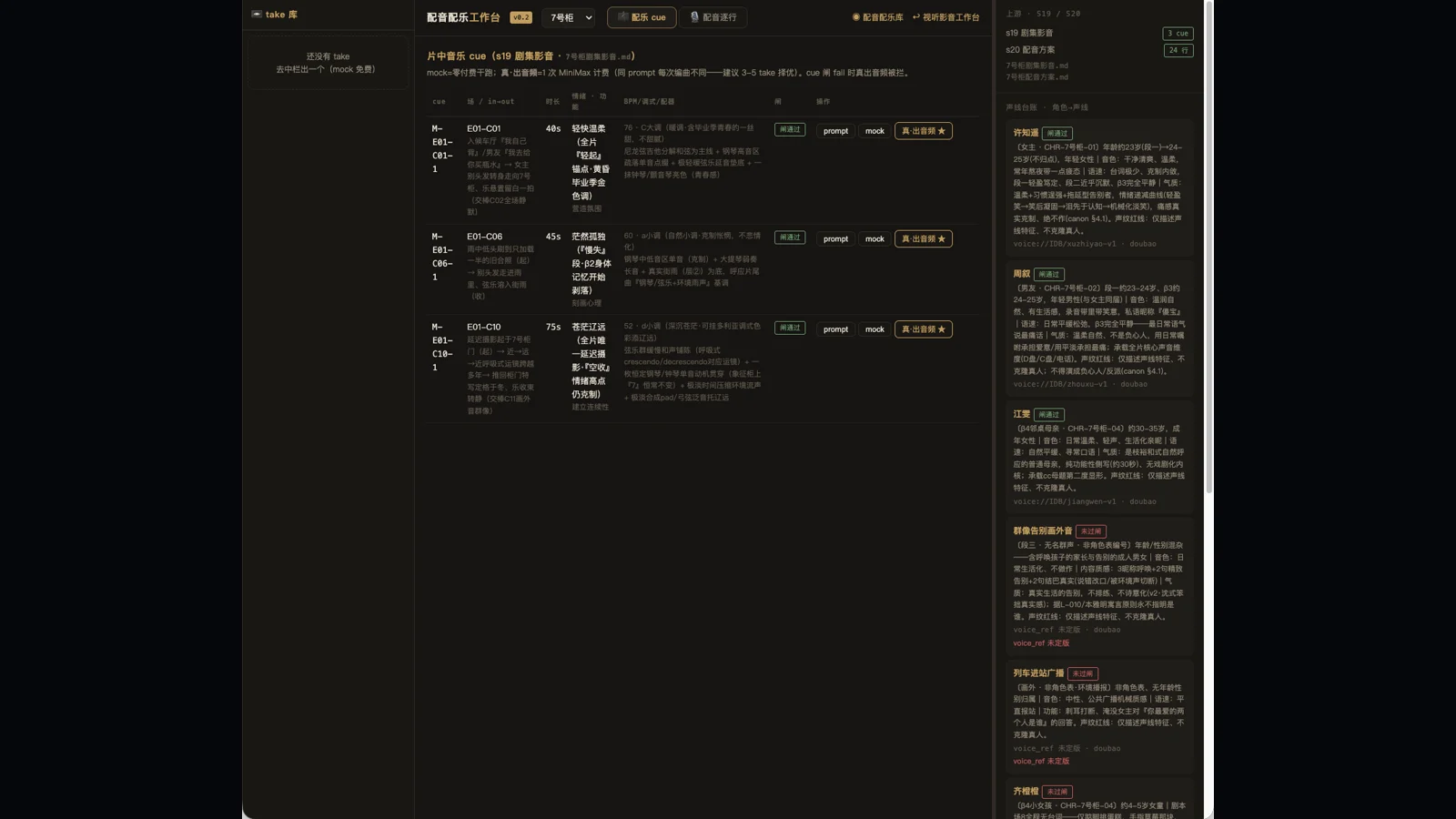The image size is (1456, 819).
Task: Click mock button for cue E01-C10
Action: (x=875, y=329)
